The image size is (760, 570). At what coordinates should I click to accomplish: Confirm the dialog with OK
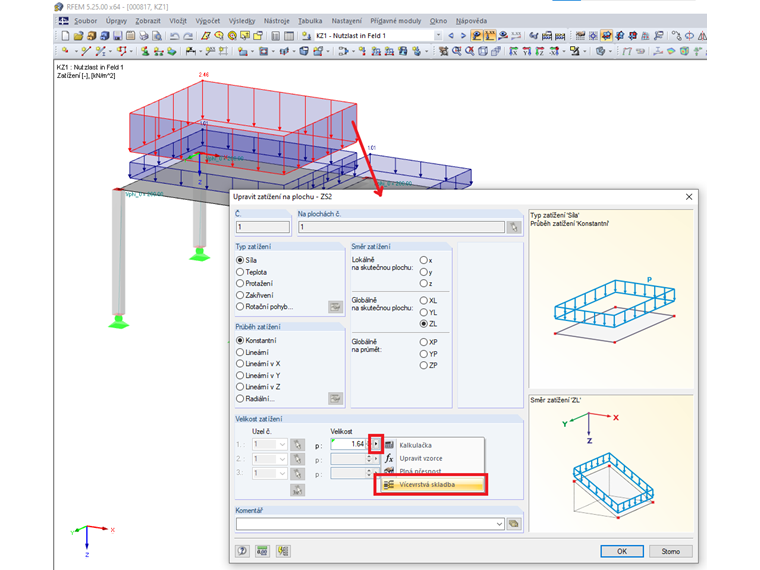point(622,551)
